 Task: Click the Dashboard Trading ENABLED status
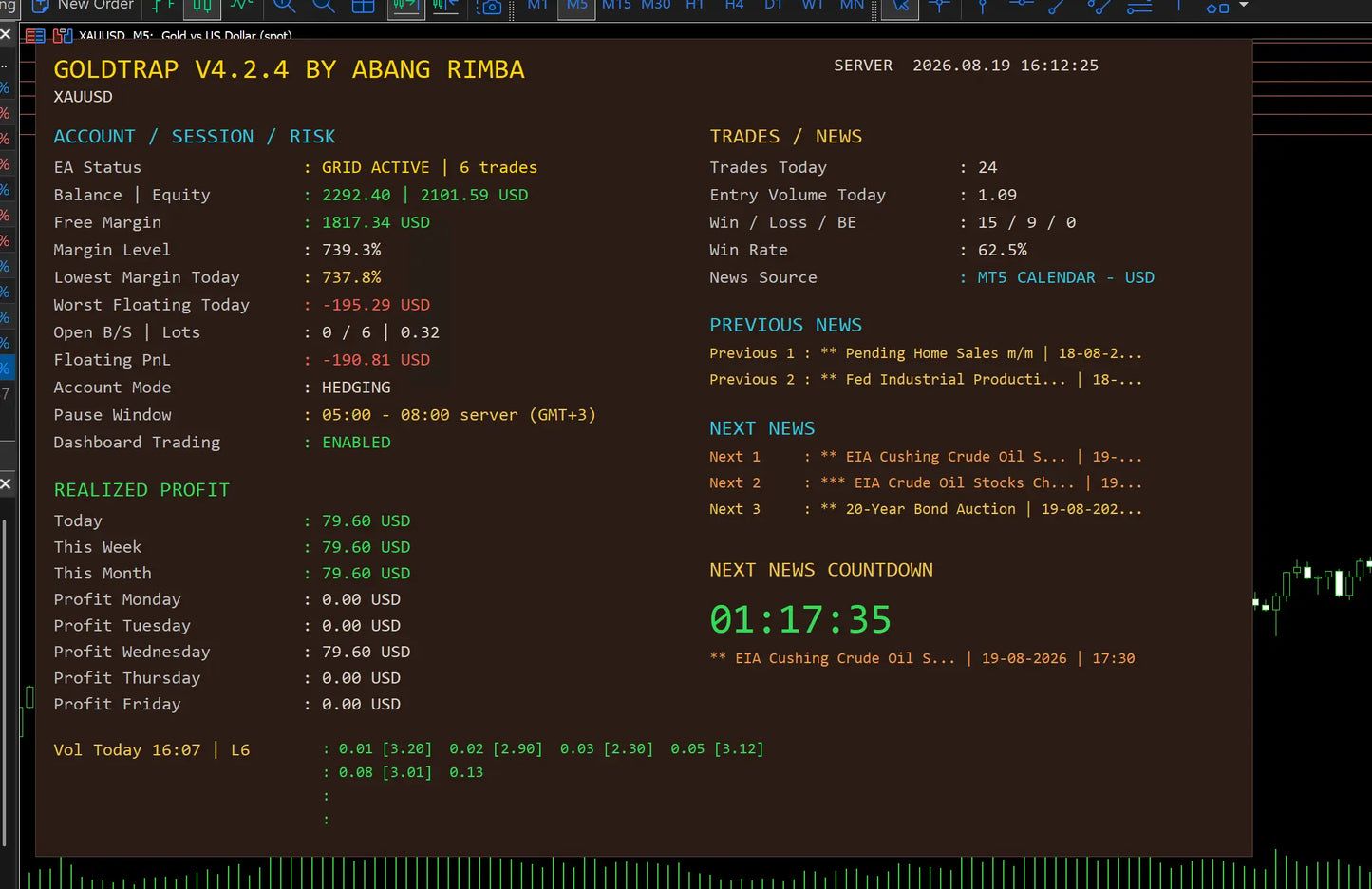pos(356,443)
